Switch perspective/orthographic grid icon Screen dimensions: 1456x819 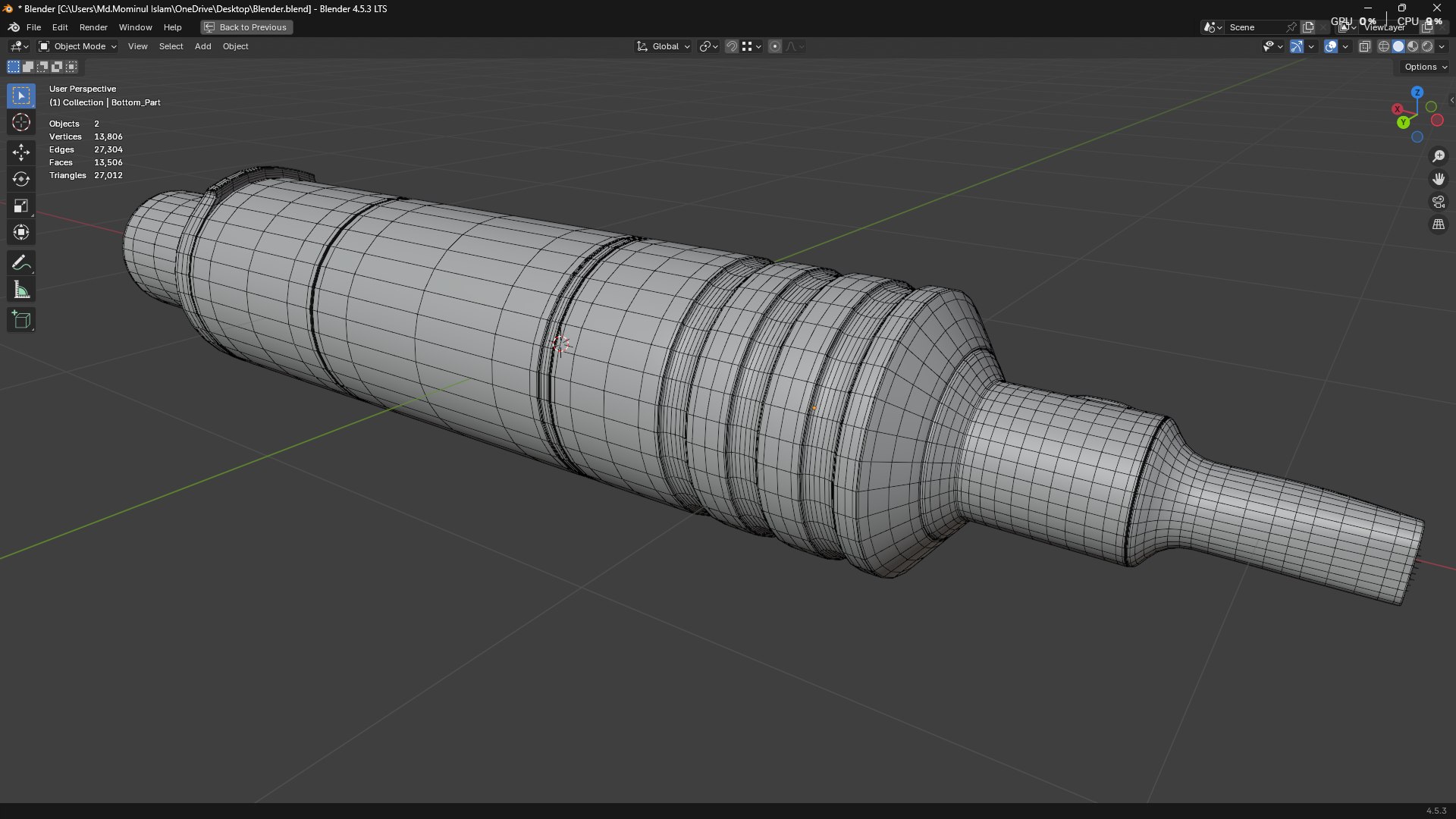[x=1439, y=224]
